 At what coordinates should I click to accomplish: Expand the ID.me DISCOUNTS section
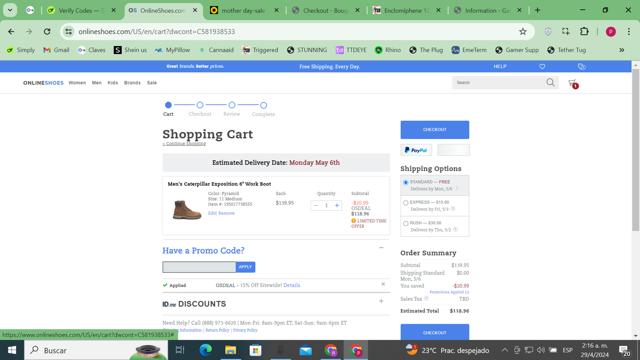[381, 301]
